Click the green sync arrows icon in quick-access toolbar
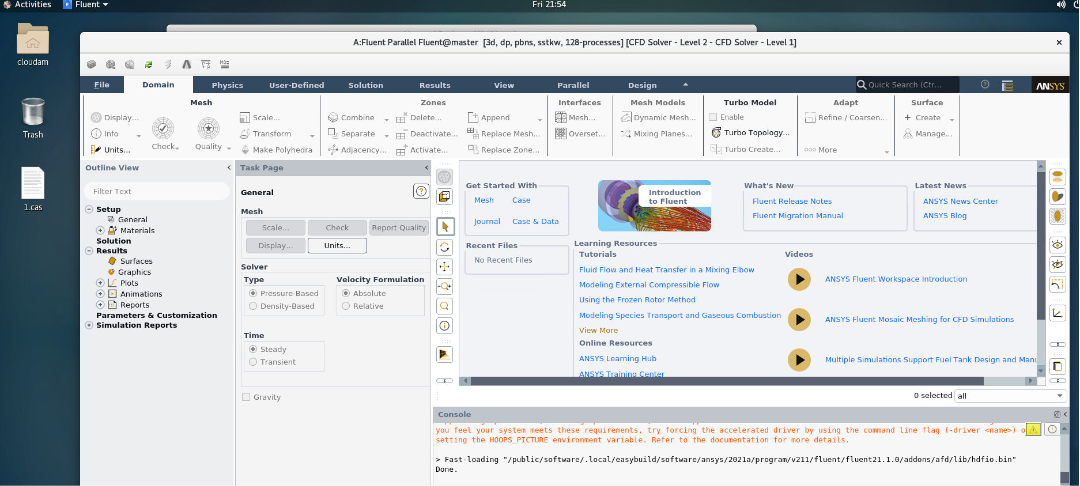This screenshot has height=486, width=1080. pyautogui.click(x=148, y=64)
